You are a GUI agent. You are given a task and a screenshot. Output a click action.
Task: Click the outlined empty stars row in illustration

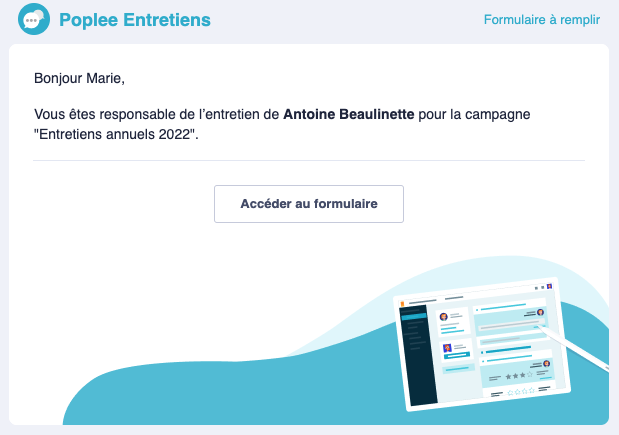pyautogui.click(x=521, y=392)
